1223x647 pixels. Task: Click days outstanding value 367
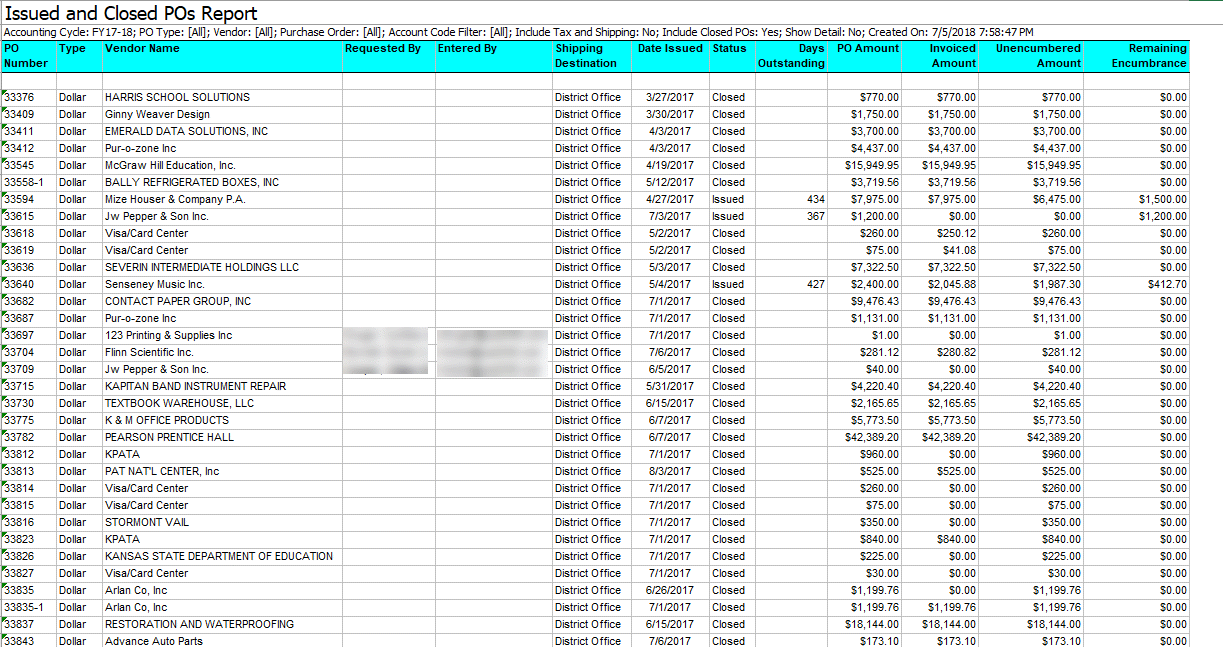(815, 217)
